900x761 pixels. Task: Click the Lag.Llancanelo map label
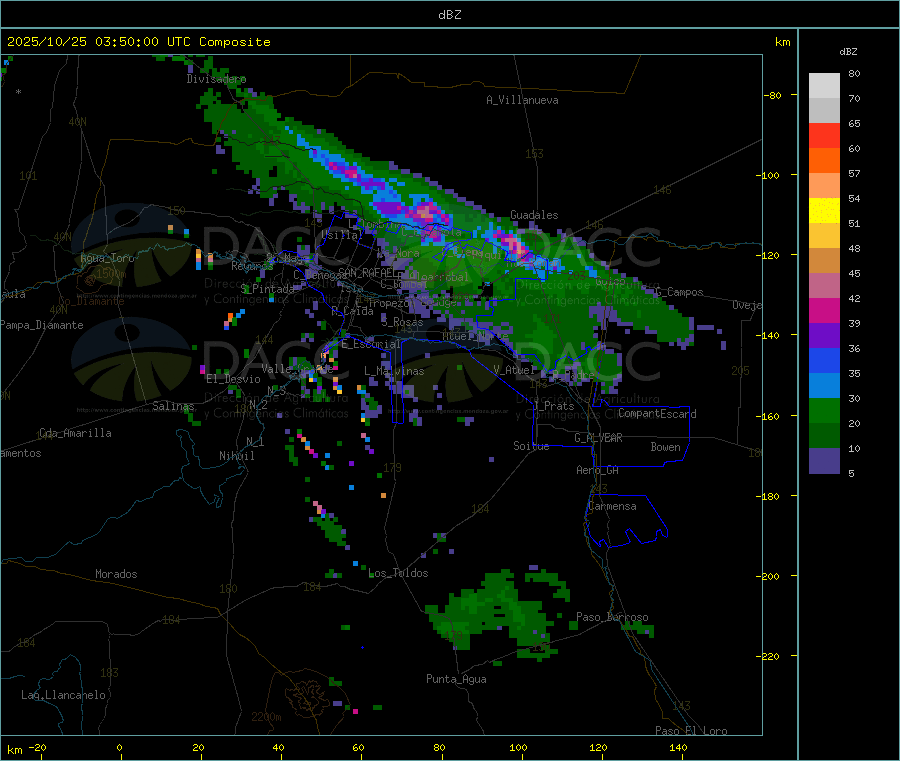click(64, 695)
